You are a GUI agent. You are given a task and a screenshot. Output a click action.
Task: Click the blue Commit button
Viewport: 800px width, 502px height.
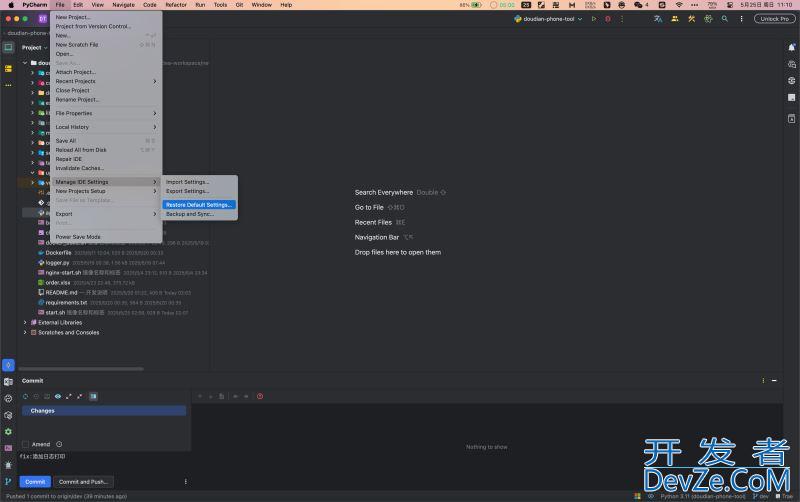pos(35,482)
